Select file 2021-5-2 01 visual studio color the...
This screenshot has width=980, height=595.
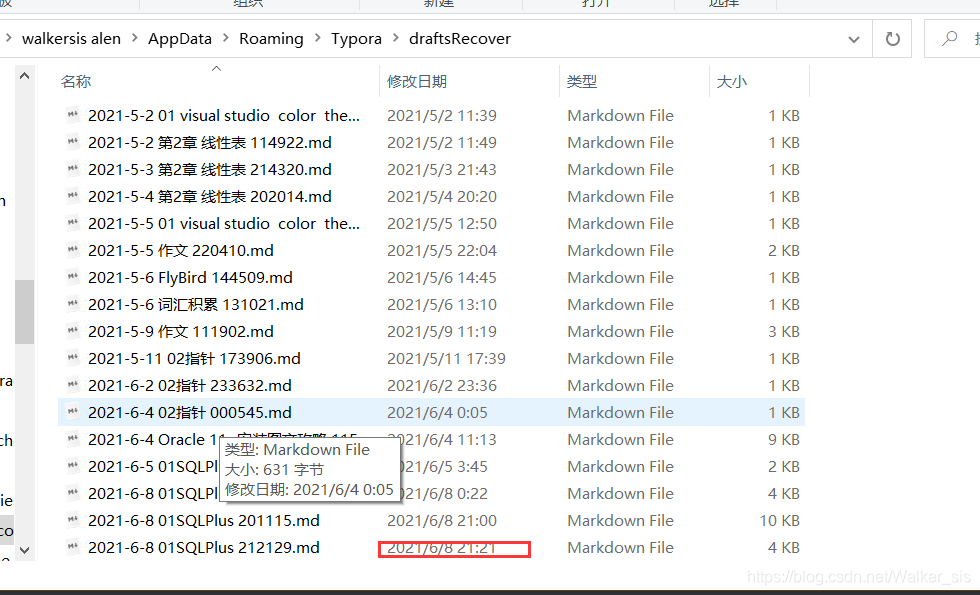(x=224, y=116)
